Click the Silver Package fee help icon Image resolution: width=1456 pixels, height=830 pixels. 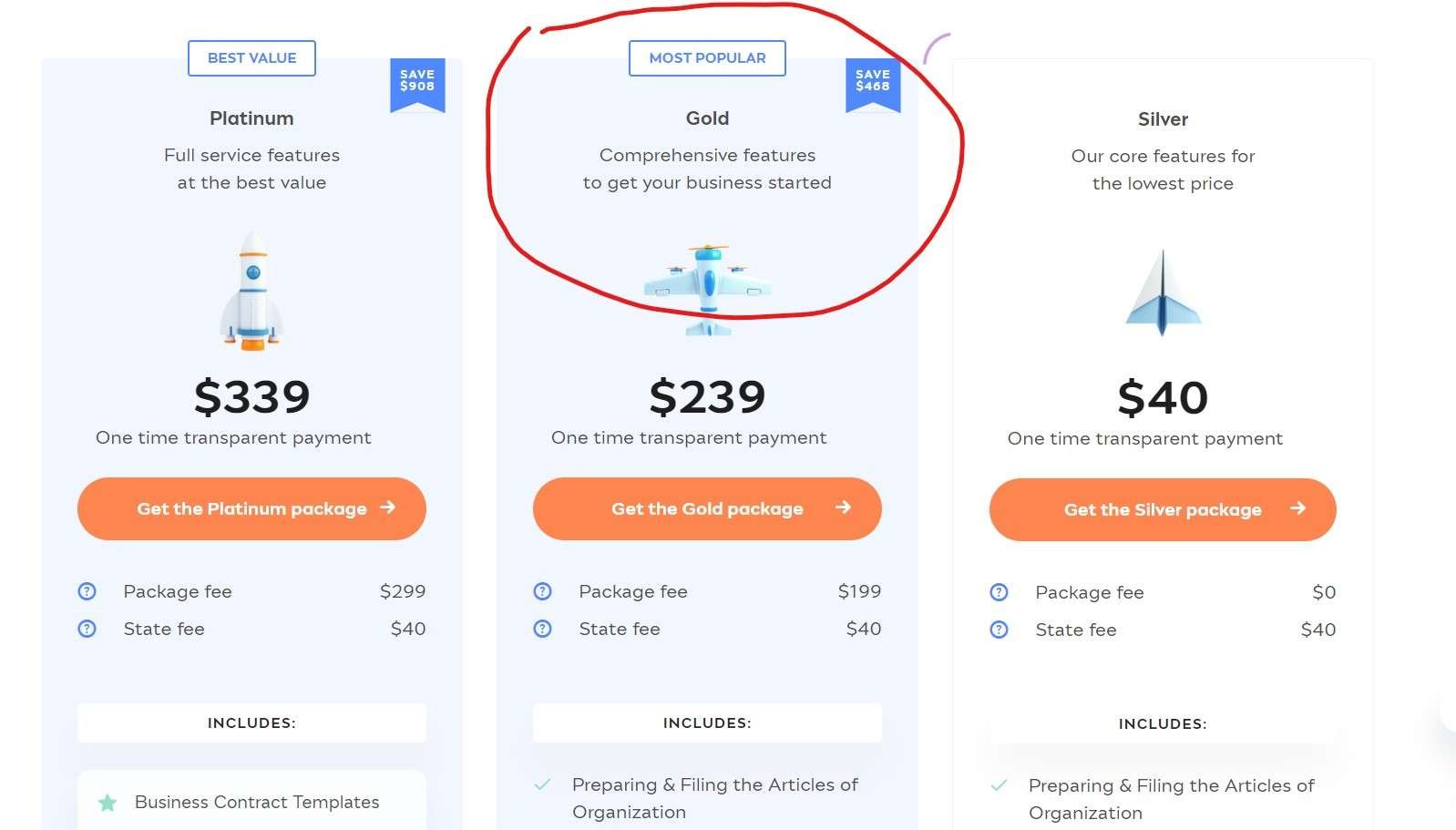point(1000,592)
